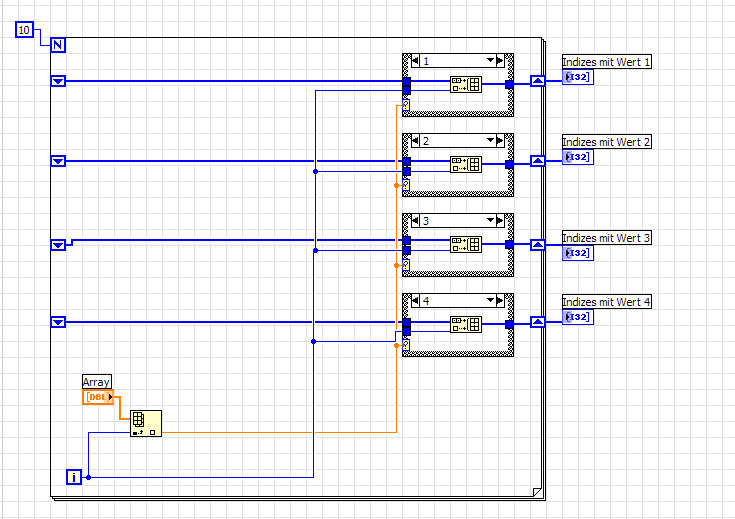Click output tunnel of case structure 4
This screenshot has width=735, height=519.
point(510,324)
